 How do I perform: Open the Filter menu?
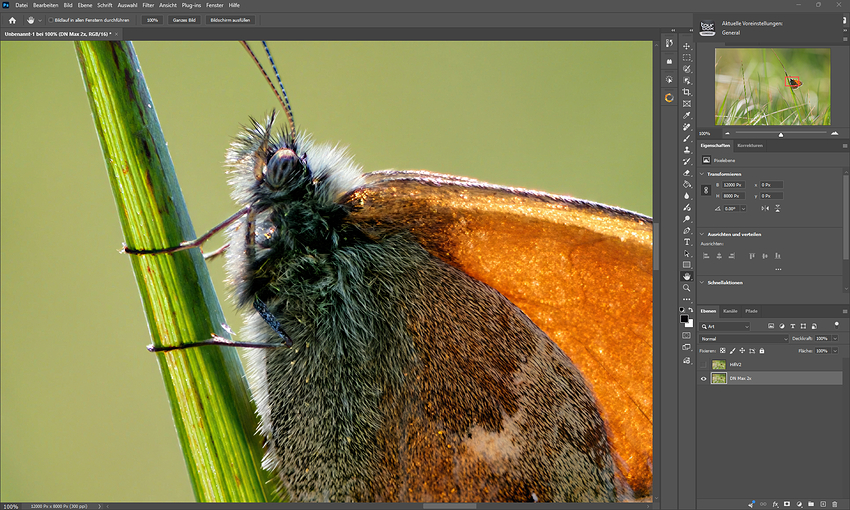148,5
